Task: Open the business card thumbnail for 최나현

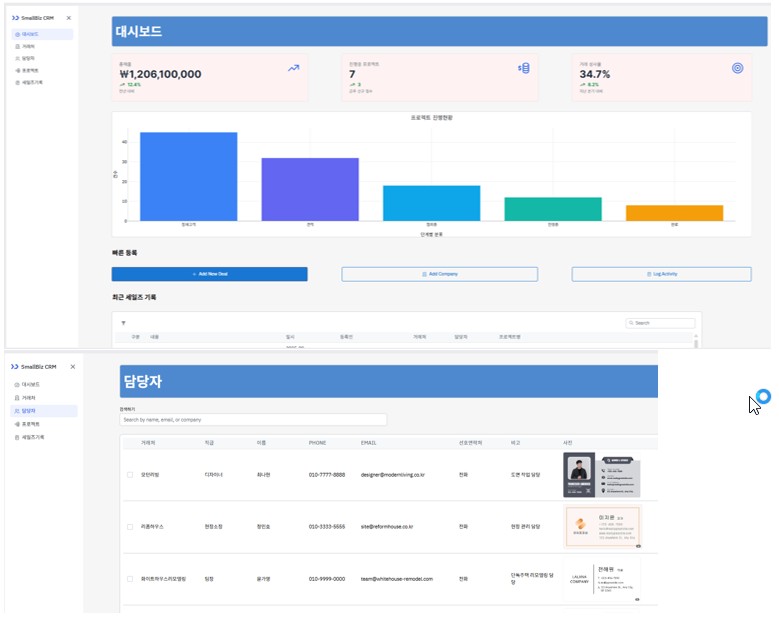Action: coord(601,475)
